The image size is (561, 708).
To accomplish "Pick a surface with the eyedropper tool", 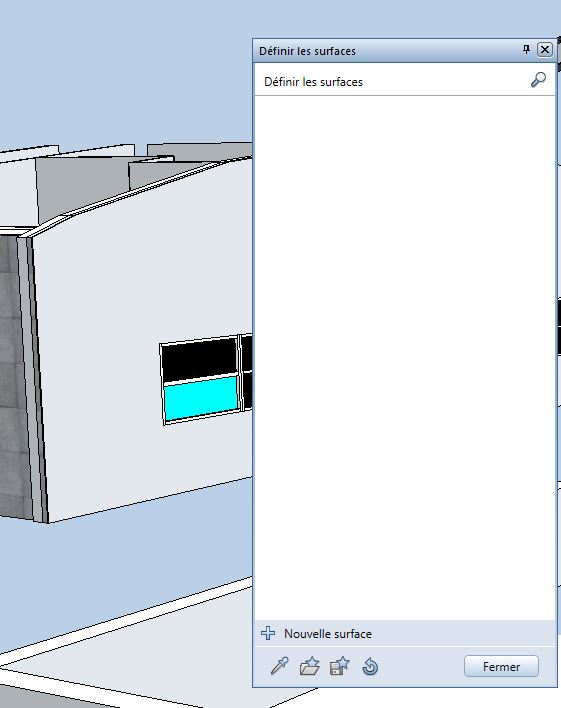I will [x=280, y=666].
